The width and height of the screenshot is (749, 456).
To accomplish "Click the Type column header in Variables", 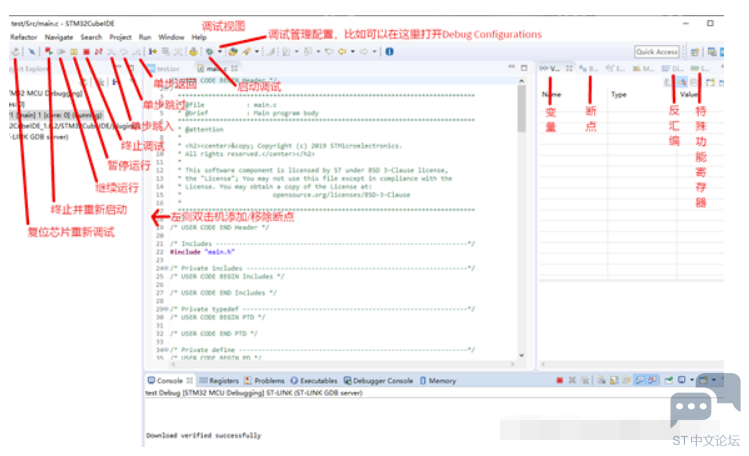I will pyautogui.click(x=619, y=95).
